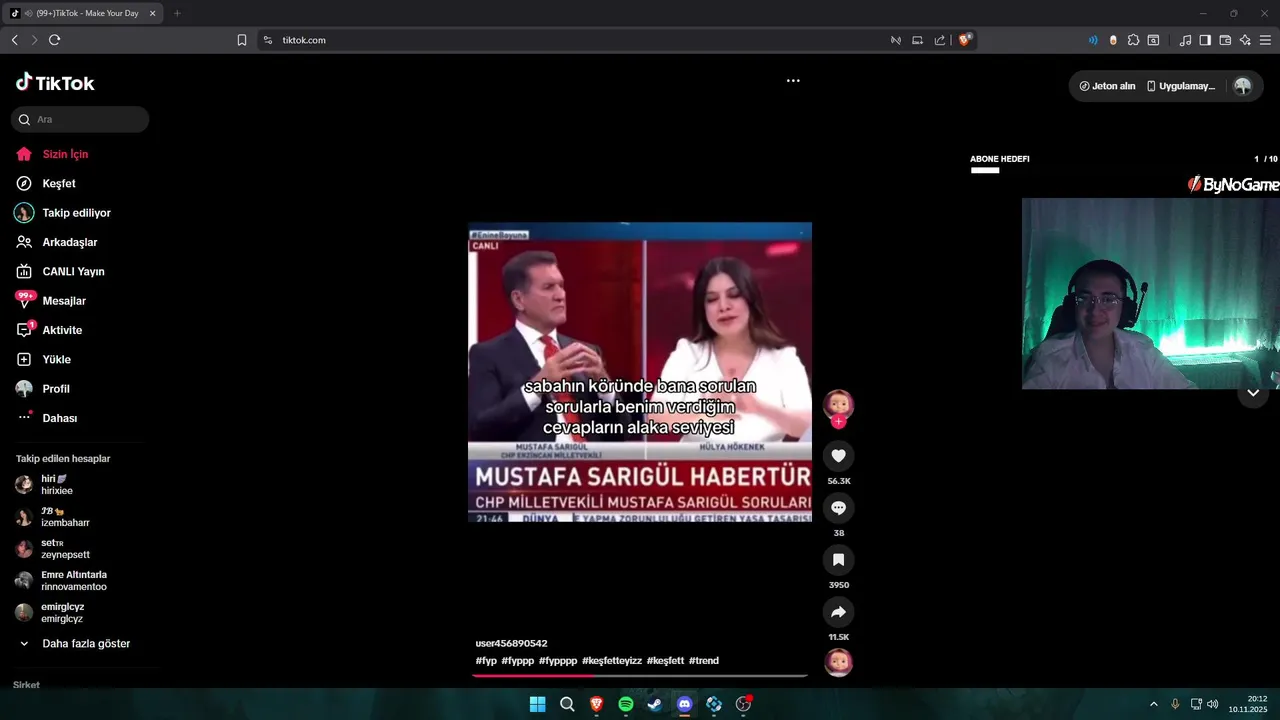Screen dimensions: 1280x720
Task: Click the #keşfett hashtag
Action: (665, 661)
